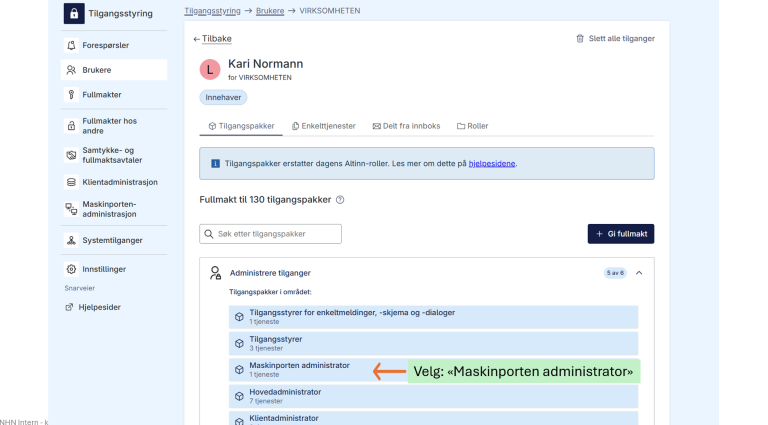Click the Fullmakter hos andre padlock icon

pos(71,126)
